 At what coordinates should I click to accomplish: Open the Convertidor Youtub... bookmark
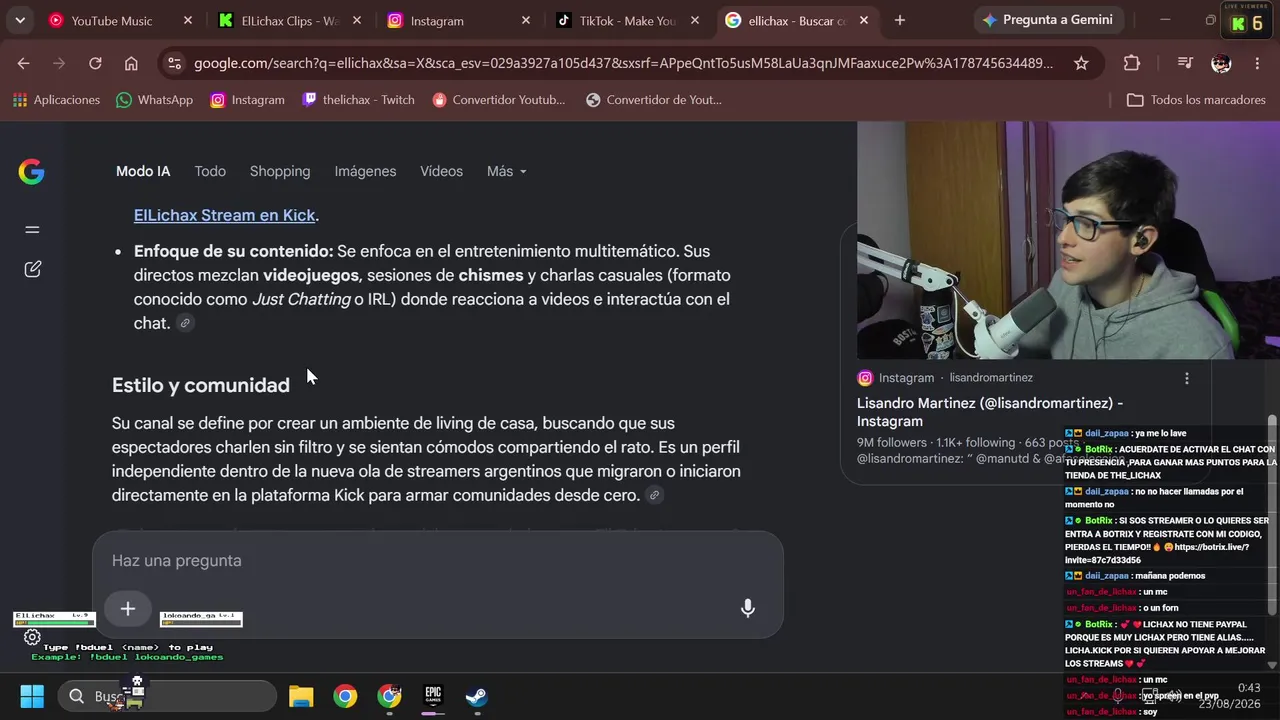tap(498, 100)
